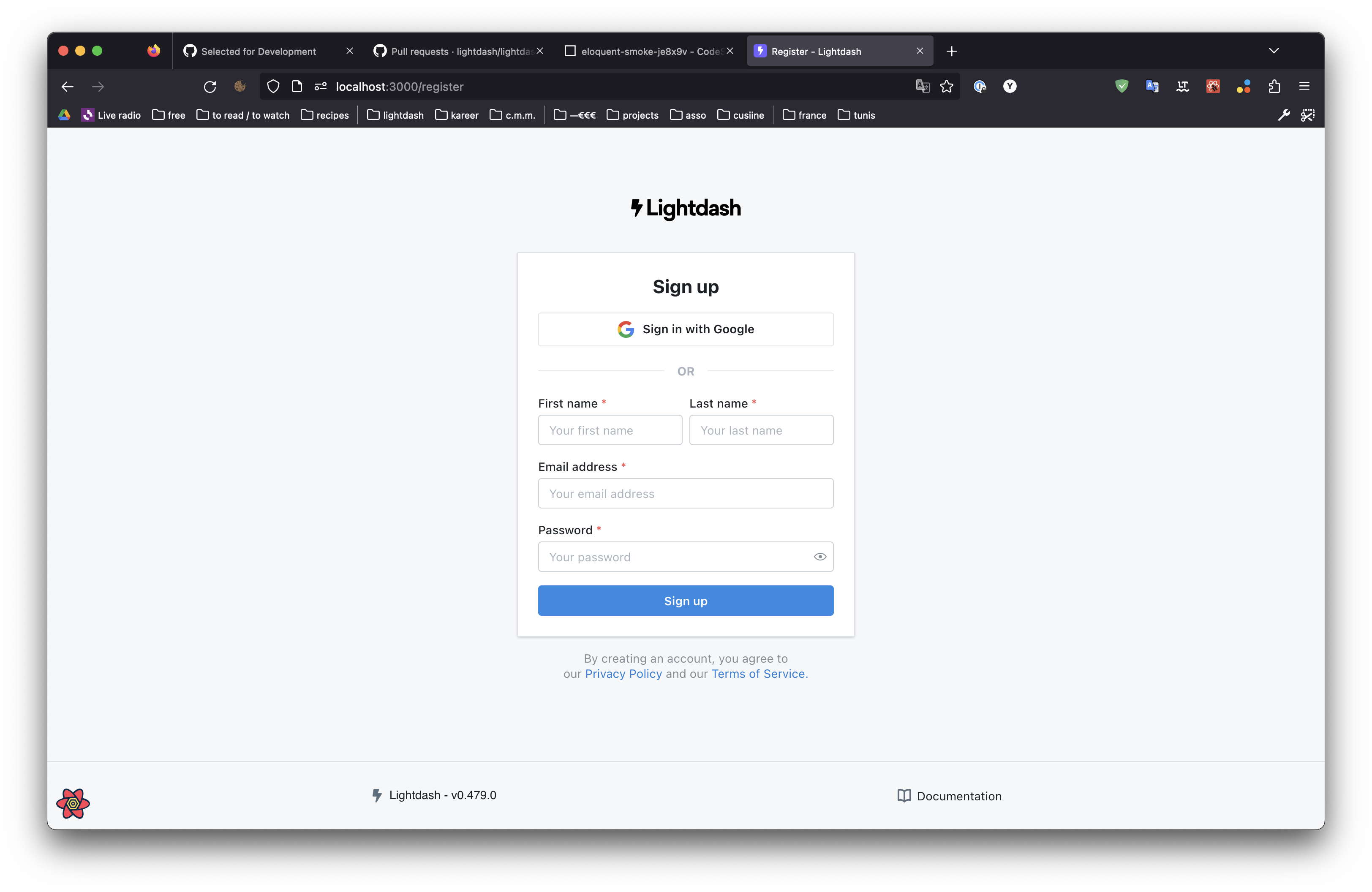Click the Your email address field
Screen dimensions: 1372x892
[685, 493]
